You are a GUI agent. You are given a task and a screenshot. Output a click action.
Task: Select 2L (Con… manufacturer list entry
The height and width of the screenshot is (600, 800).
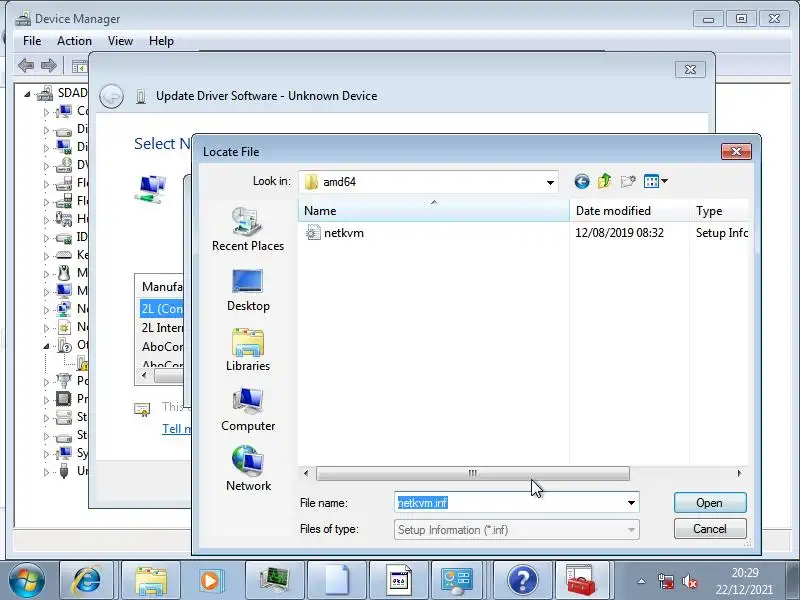point(161,309)
